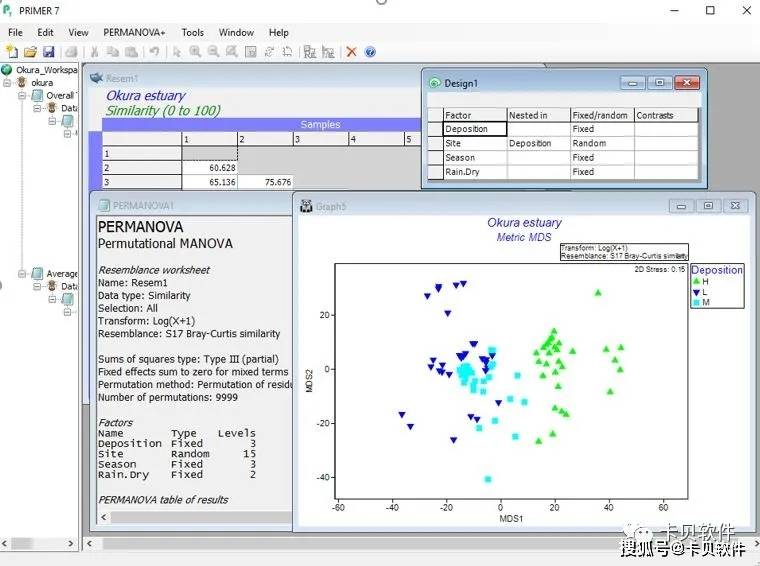Open the Tools menu
The height and width of the screenshot is (566, 760).
[192, 32]
